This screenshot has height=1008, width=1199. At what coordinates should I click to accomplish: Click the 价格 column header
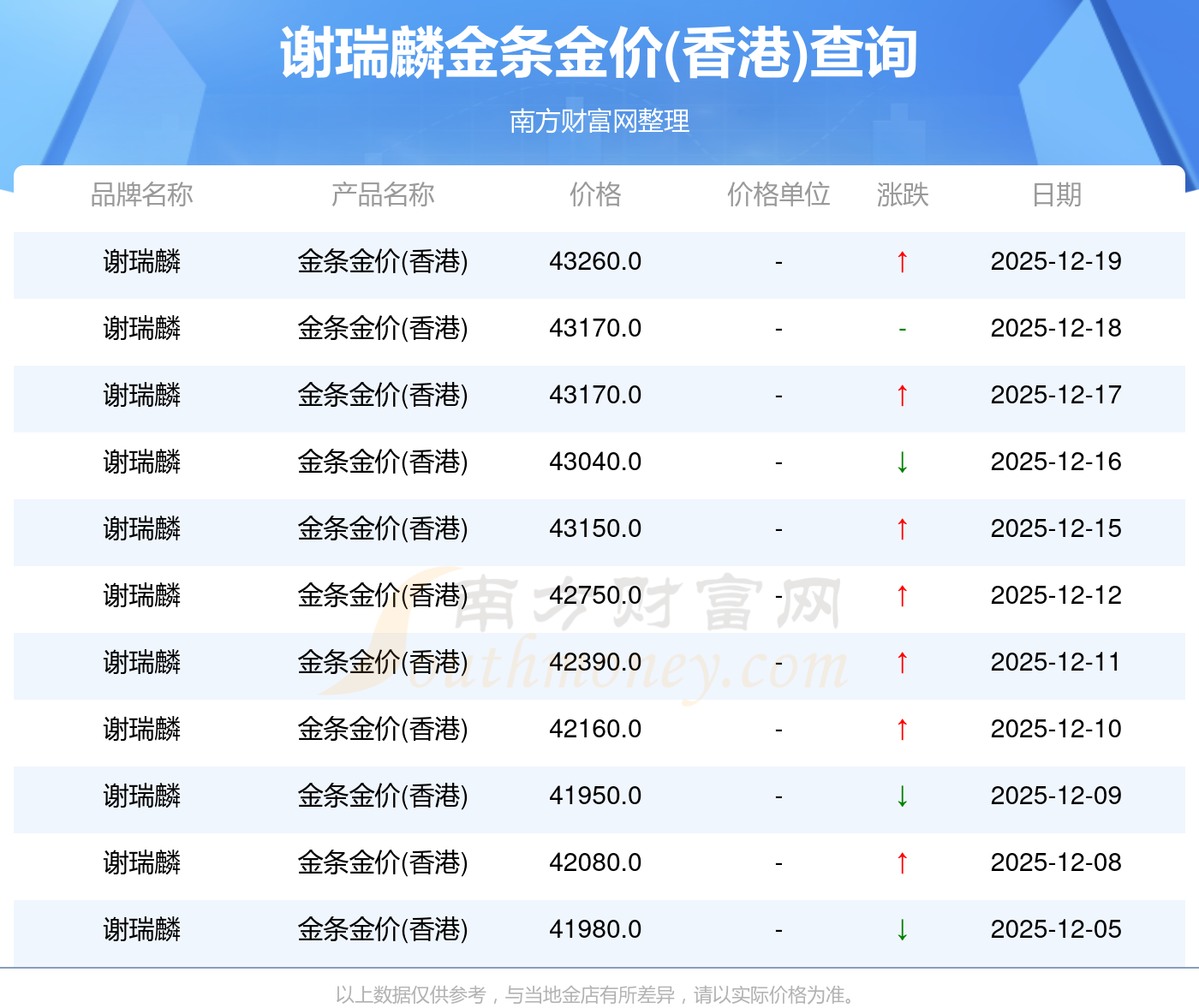pos(595,194)
